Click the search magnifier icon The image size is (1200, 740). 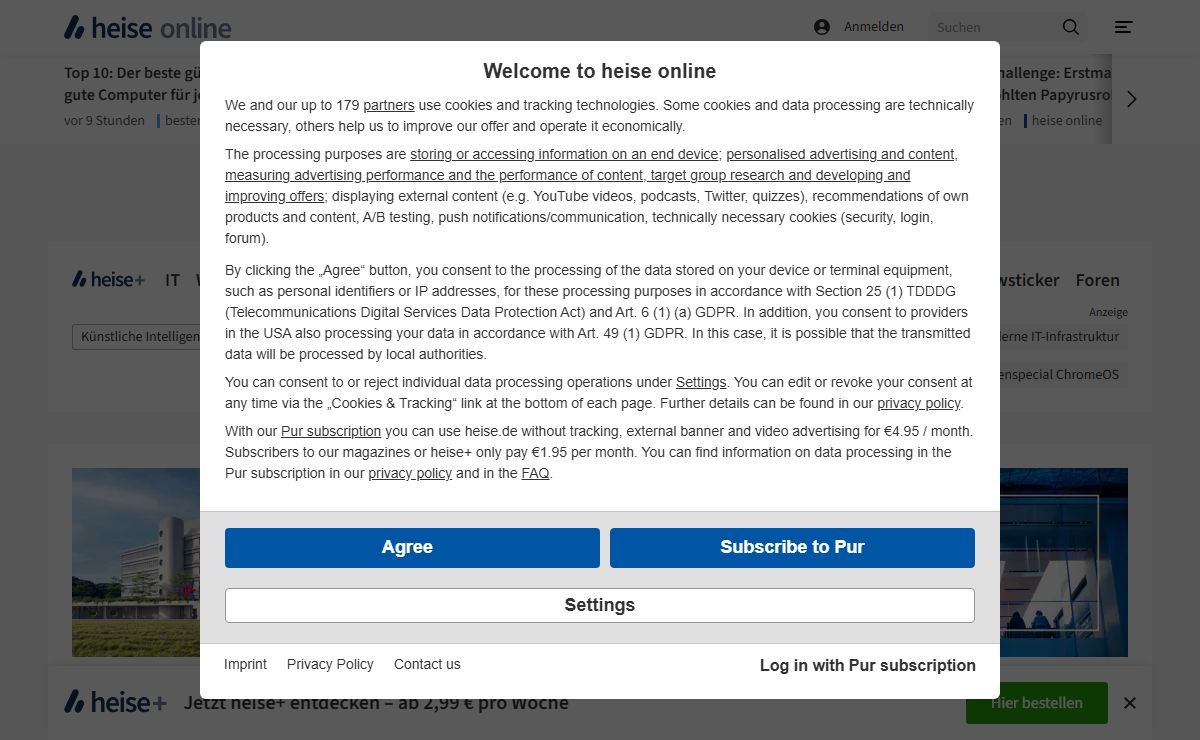[x=1071, y=27]
